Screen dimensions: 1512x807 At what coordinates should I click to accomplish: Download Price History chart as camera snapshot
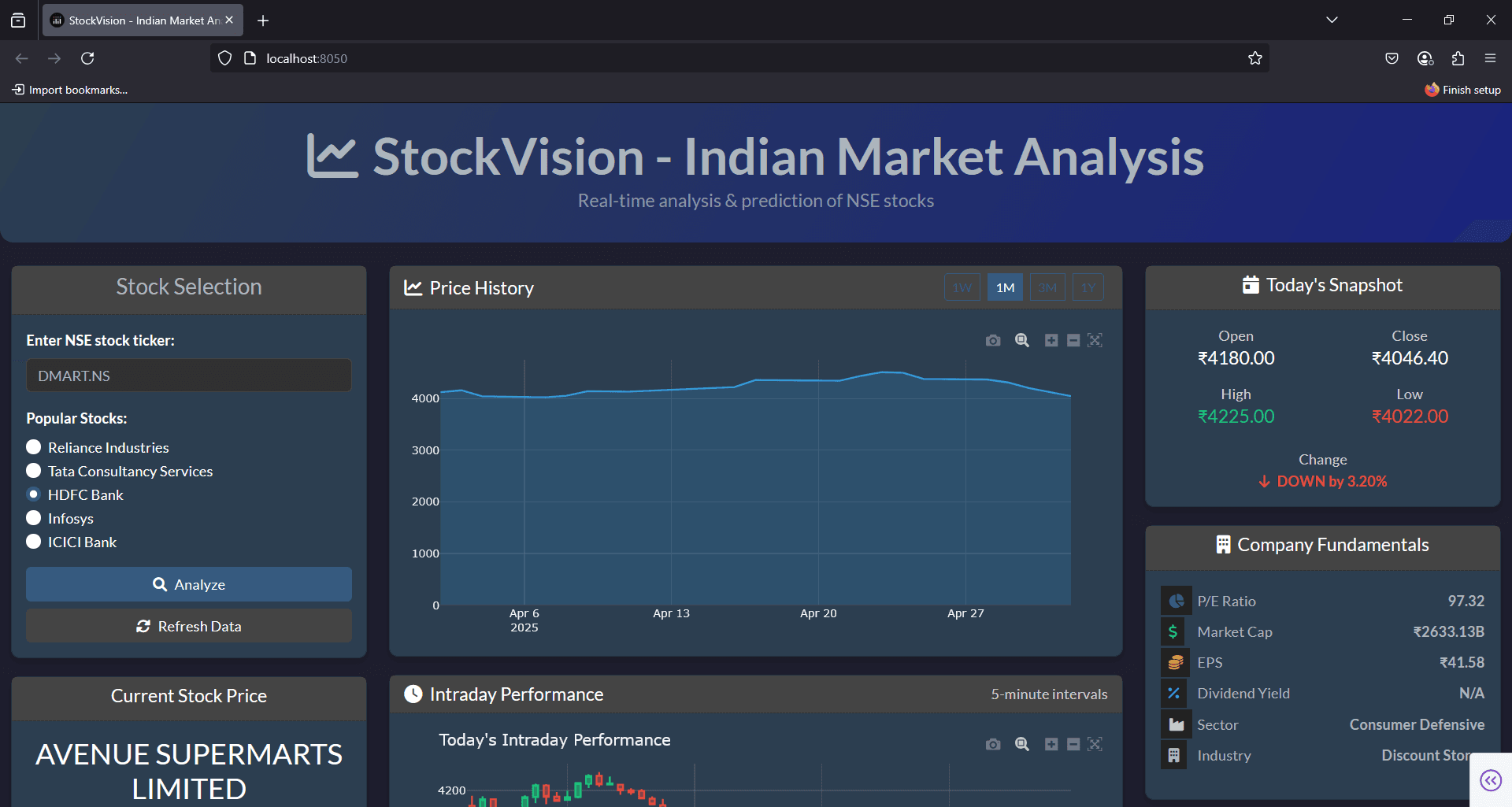tap(992, 340)
